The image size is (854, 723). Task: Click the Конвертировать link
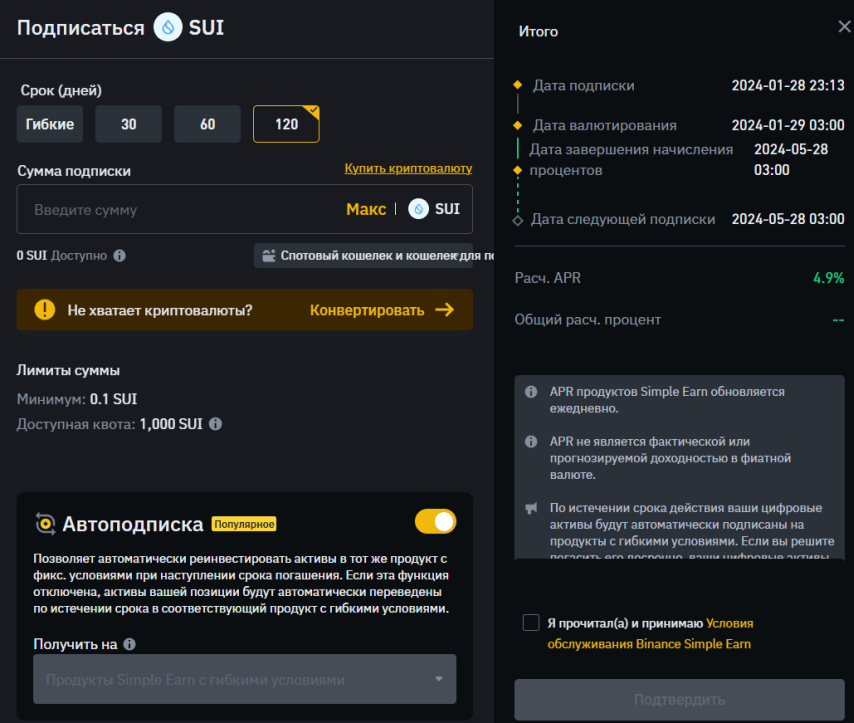pyautogui.click(x=367, y=310)
